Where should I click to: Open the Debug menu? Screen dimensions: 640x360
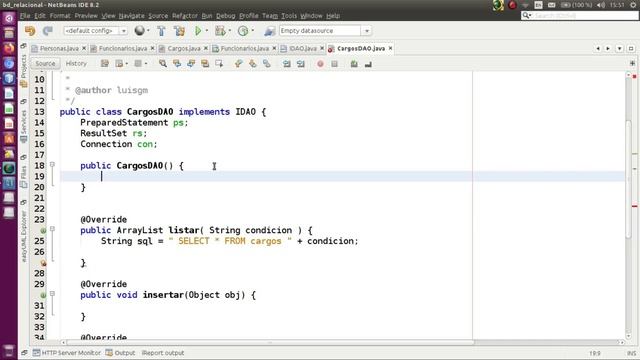point(225,16)
